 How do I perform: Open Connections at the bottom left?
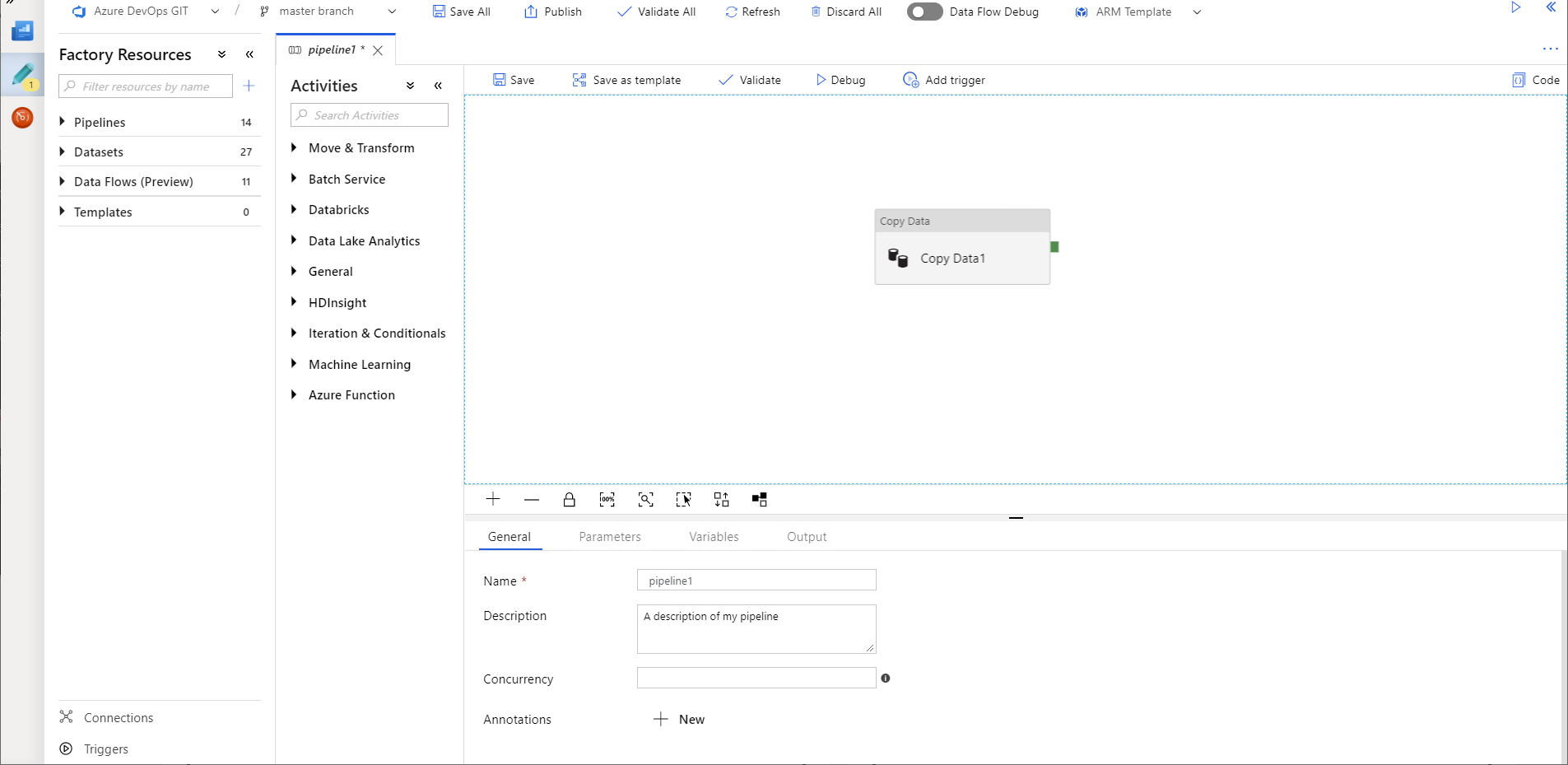point(106,717)
